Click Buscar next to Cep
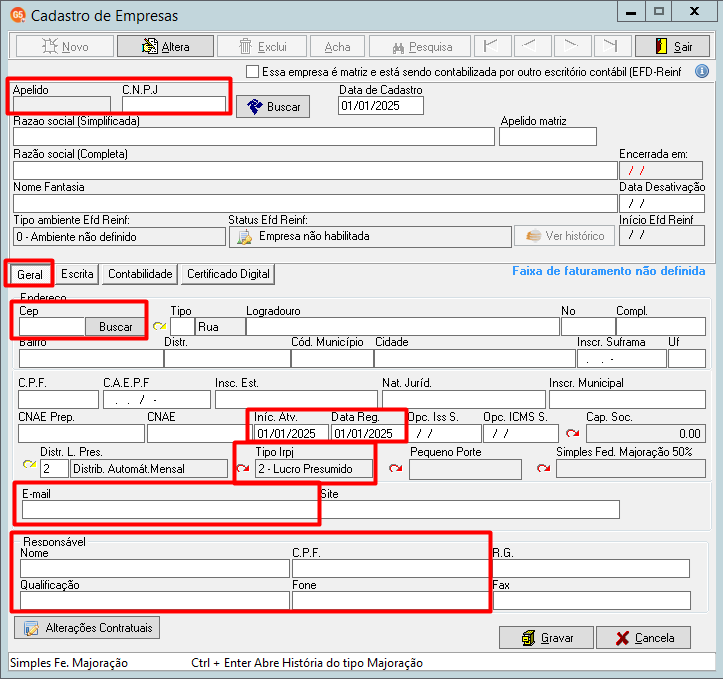Viewport: 723px width, 679px height. tap(115, 326)
